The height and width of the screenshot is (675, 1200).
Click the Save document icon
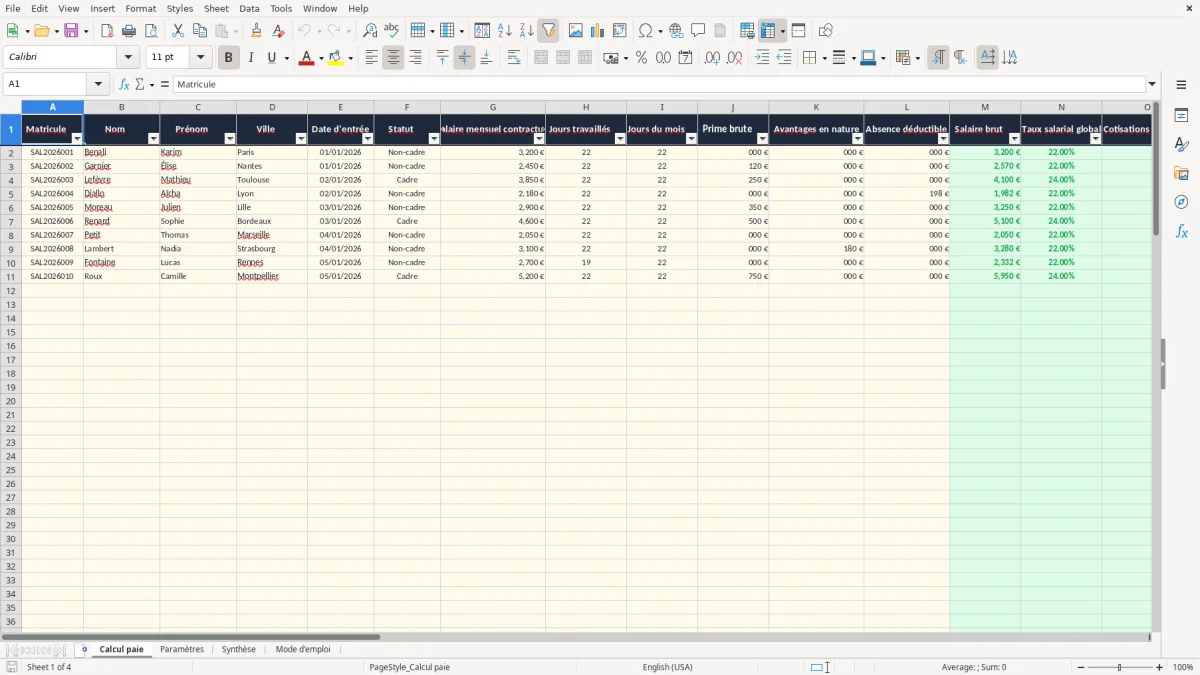pos(71,31)
